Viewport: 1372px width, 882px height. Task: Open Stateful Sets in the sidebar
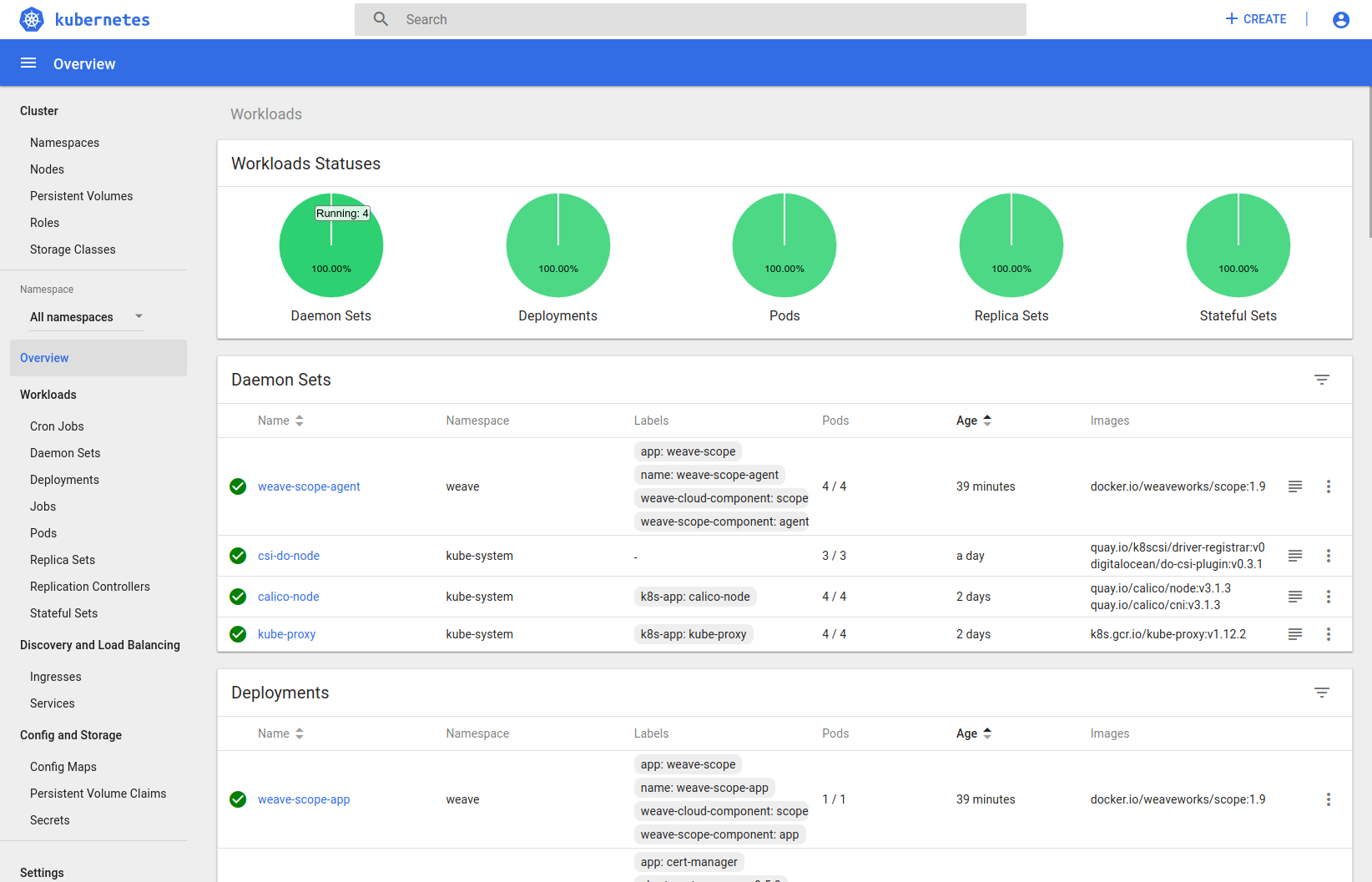click(63, 613)
